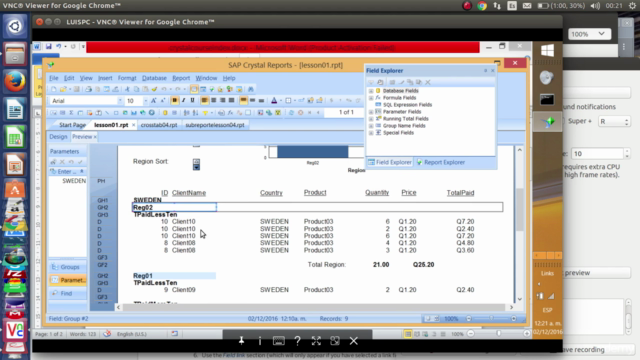The height and width of the screenshot is (360, 640).
Task: Switch to subreportlesson04.rpt tab
Action: (215, 125)
